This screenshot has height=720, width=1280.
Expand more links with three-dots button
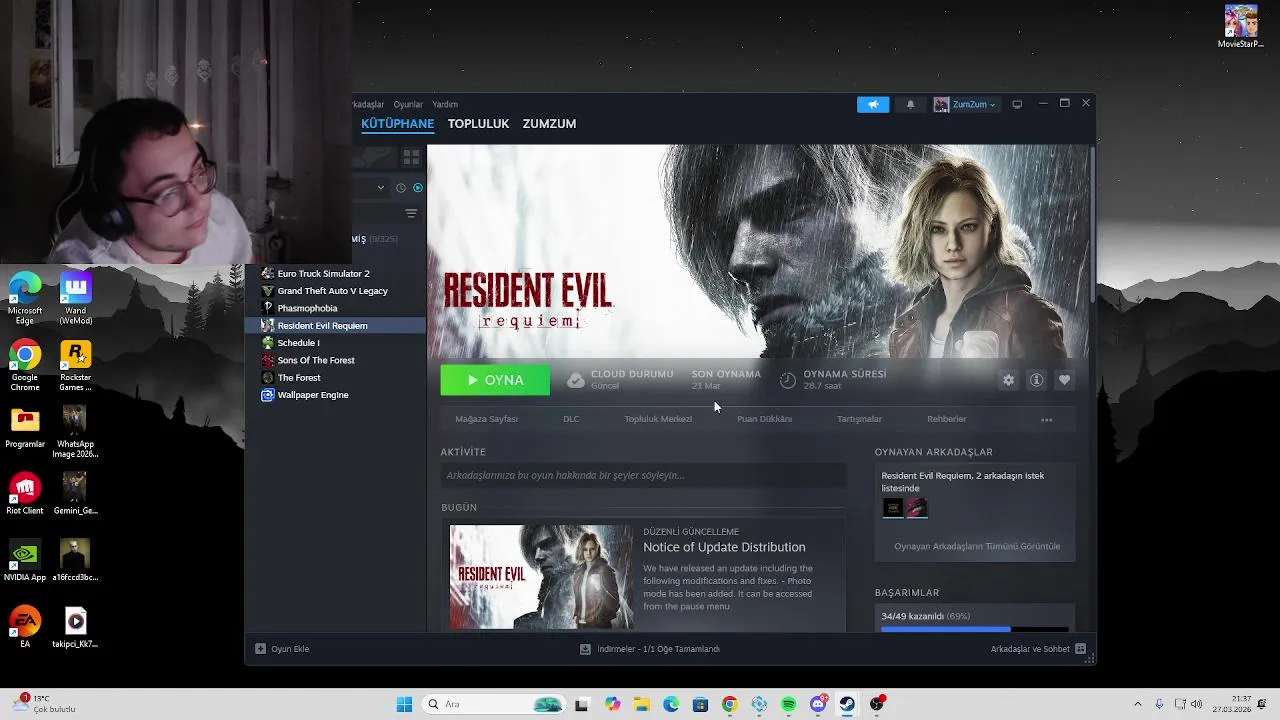(1046, 420)
